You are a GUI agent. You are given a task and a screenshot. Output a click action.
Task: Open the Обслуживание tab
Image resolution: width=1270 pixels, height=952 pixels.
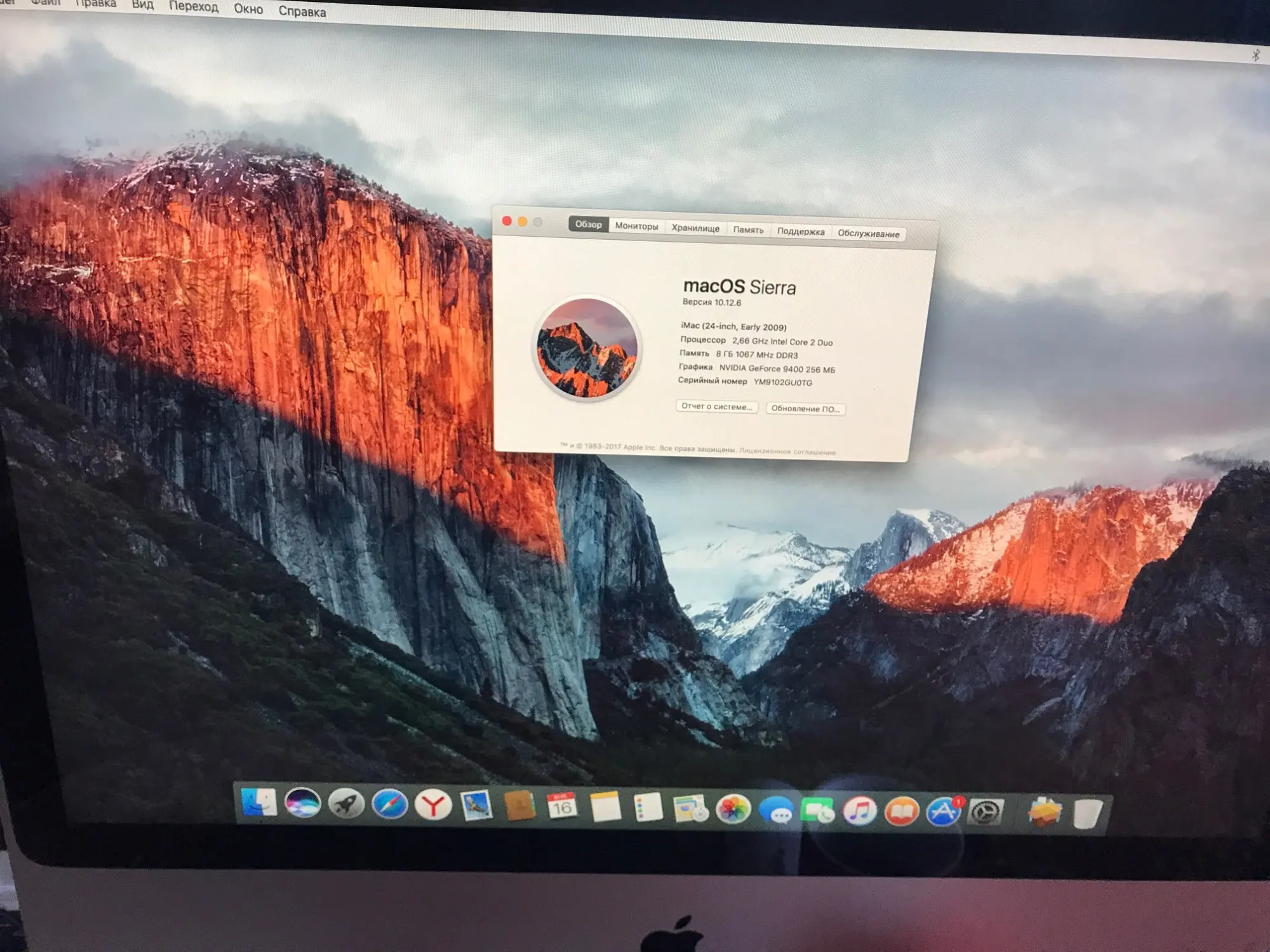pos(868,234)
